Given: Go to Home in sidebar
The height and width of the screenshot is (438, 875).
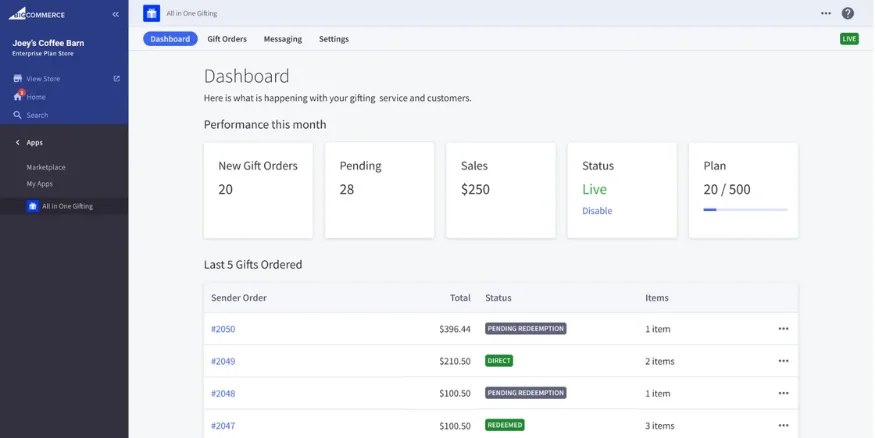Looking at the screenshot, I should (36, 97).
